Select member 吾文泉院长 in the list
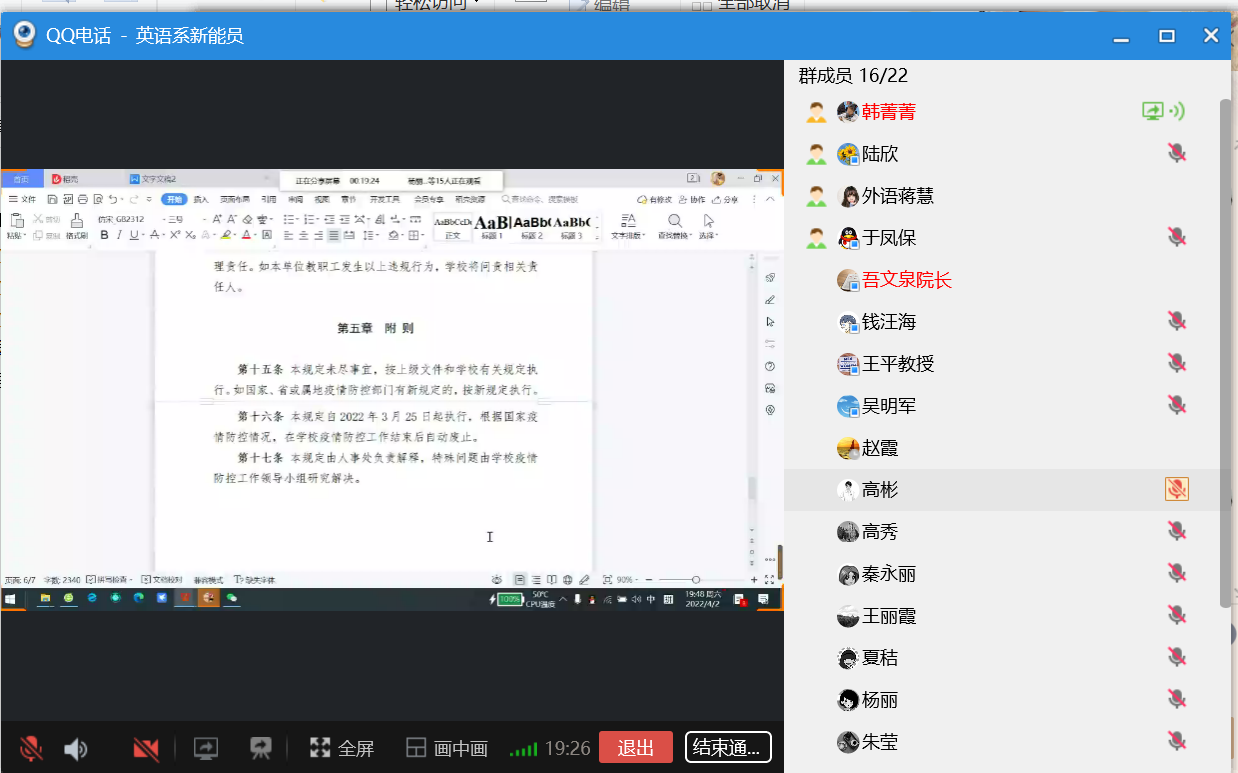The image size is (1238, 773). [906, 280]
